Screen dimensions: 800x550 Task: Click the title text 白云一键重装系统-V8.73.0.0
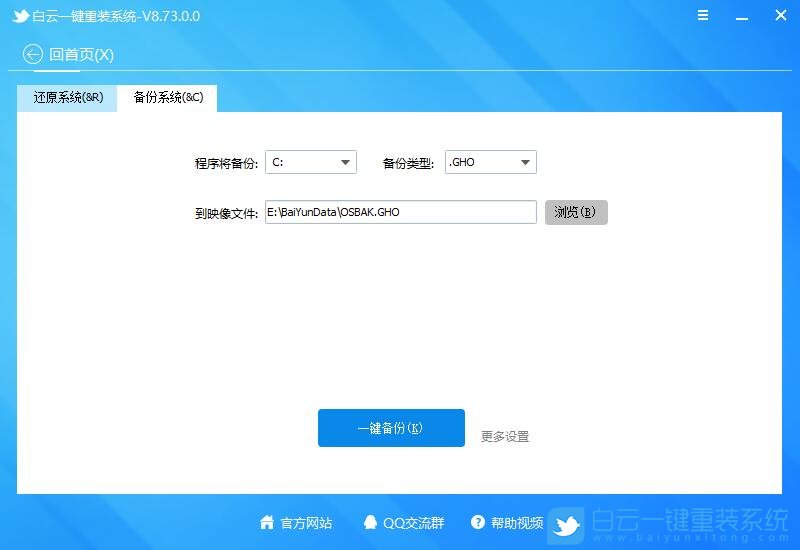[116, 16]
